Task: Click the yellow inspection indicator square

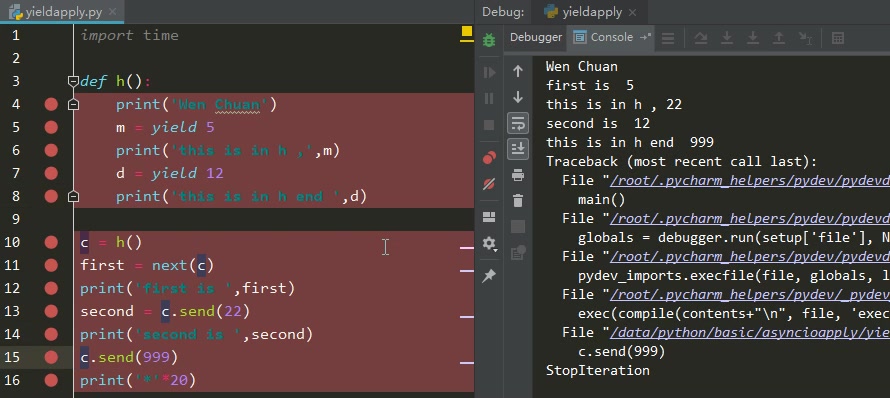Action: (x=467, y=32)
